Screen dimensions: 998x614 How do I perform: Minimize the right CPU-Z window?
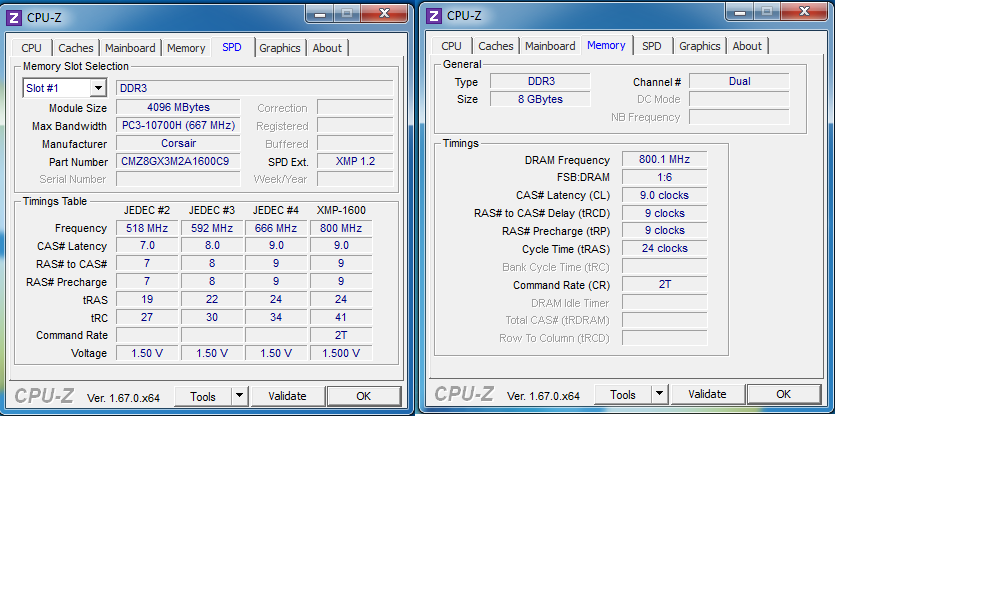[x=740, y=11]
